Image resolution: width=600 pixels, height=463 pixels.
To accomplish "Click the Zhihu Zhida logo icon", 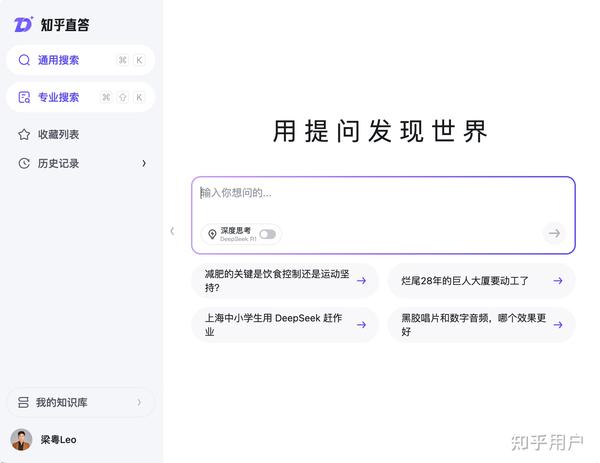I will click(x=24, y=24).
